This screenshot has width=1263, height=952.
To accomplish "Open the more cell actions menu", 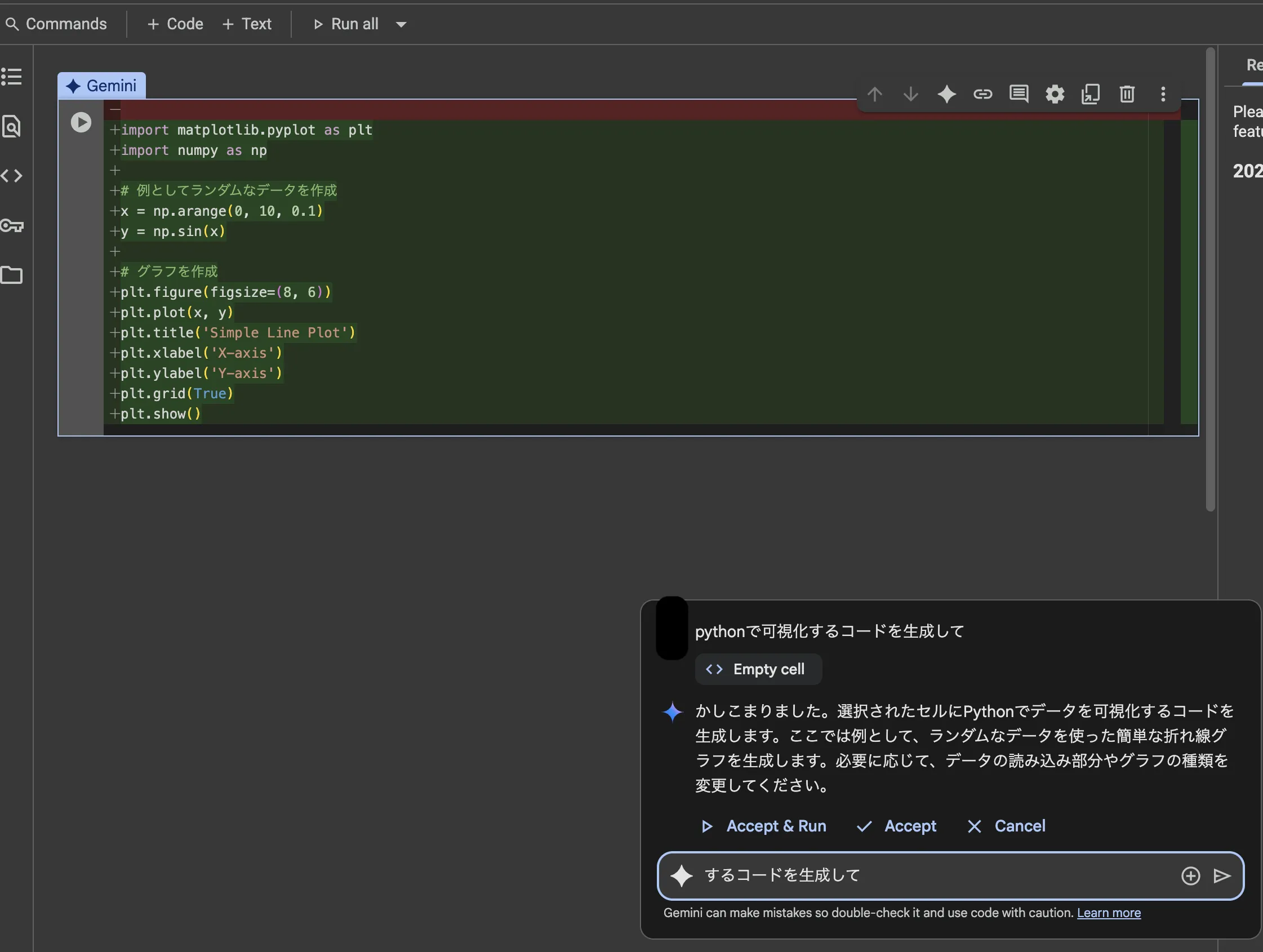I will click(x=1163, y=94).
